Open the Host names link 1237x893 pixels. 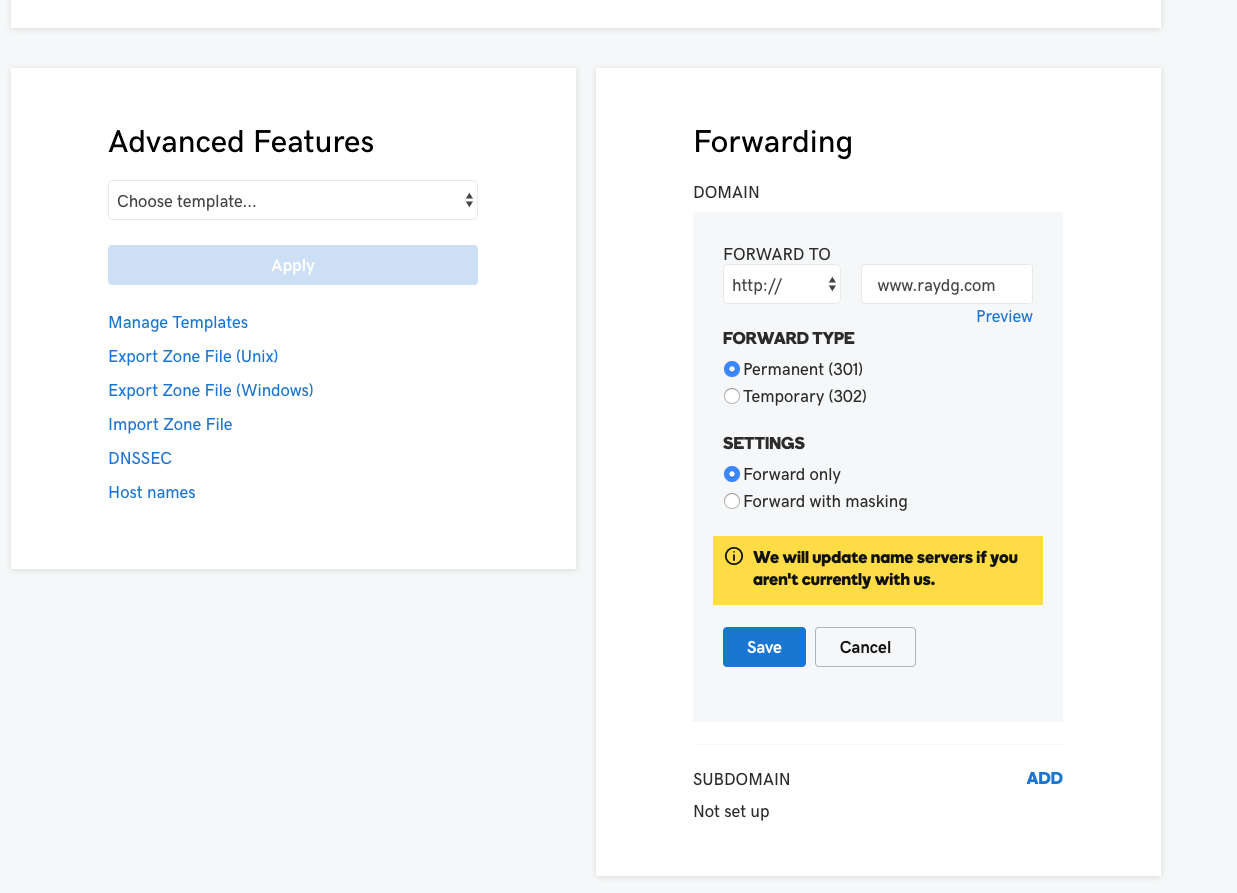[152, 492]
